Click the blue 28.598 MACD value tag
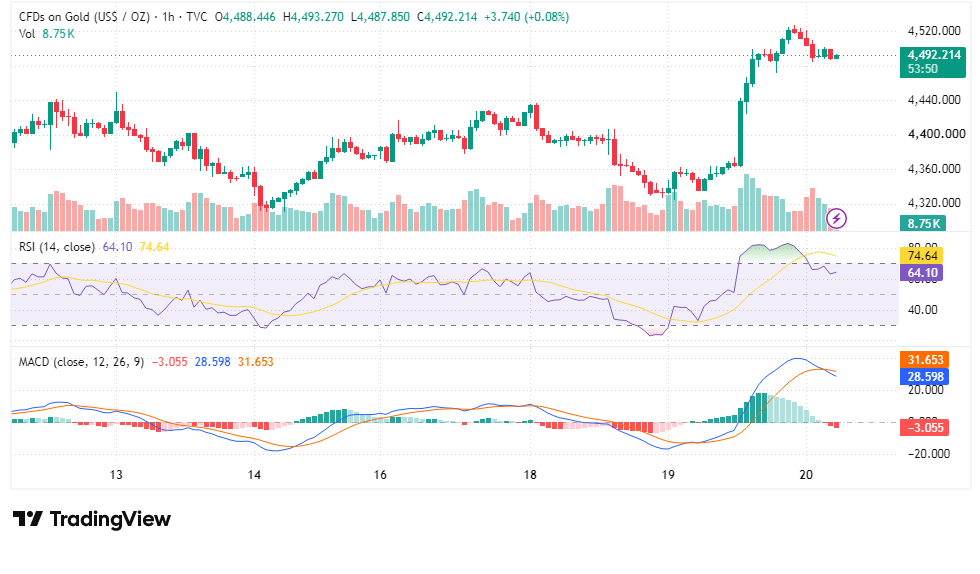The height and width of the screenshot is (574, 980). tap(924, 376)
